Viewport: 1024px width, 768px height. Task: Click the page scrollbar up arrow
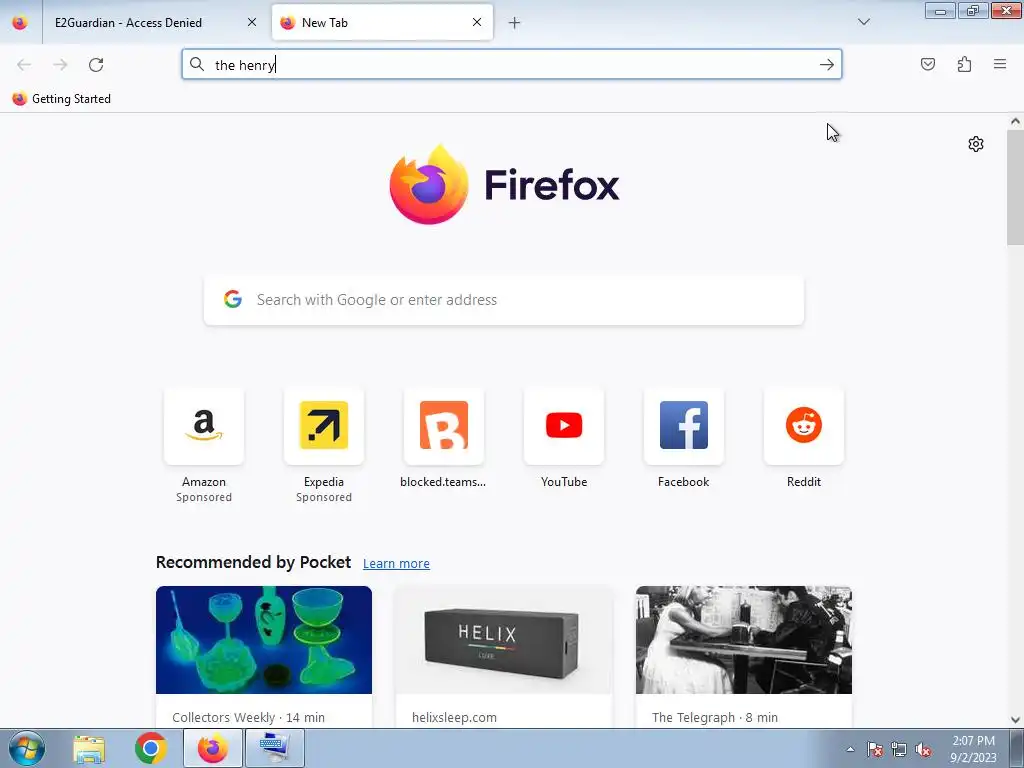(1015, 121)
